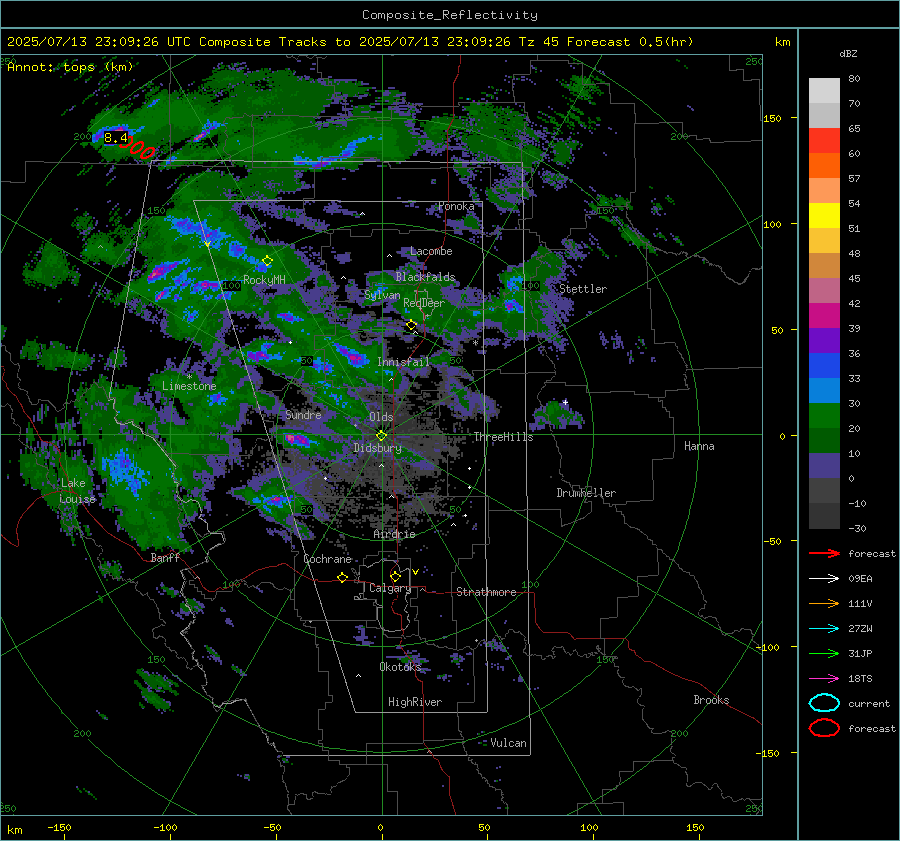
Task: Click the Ponoka city label
Action: coord(456,206)
